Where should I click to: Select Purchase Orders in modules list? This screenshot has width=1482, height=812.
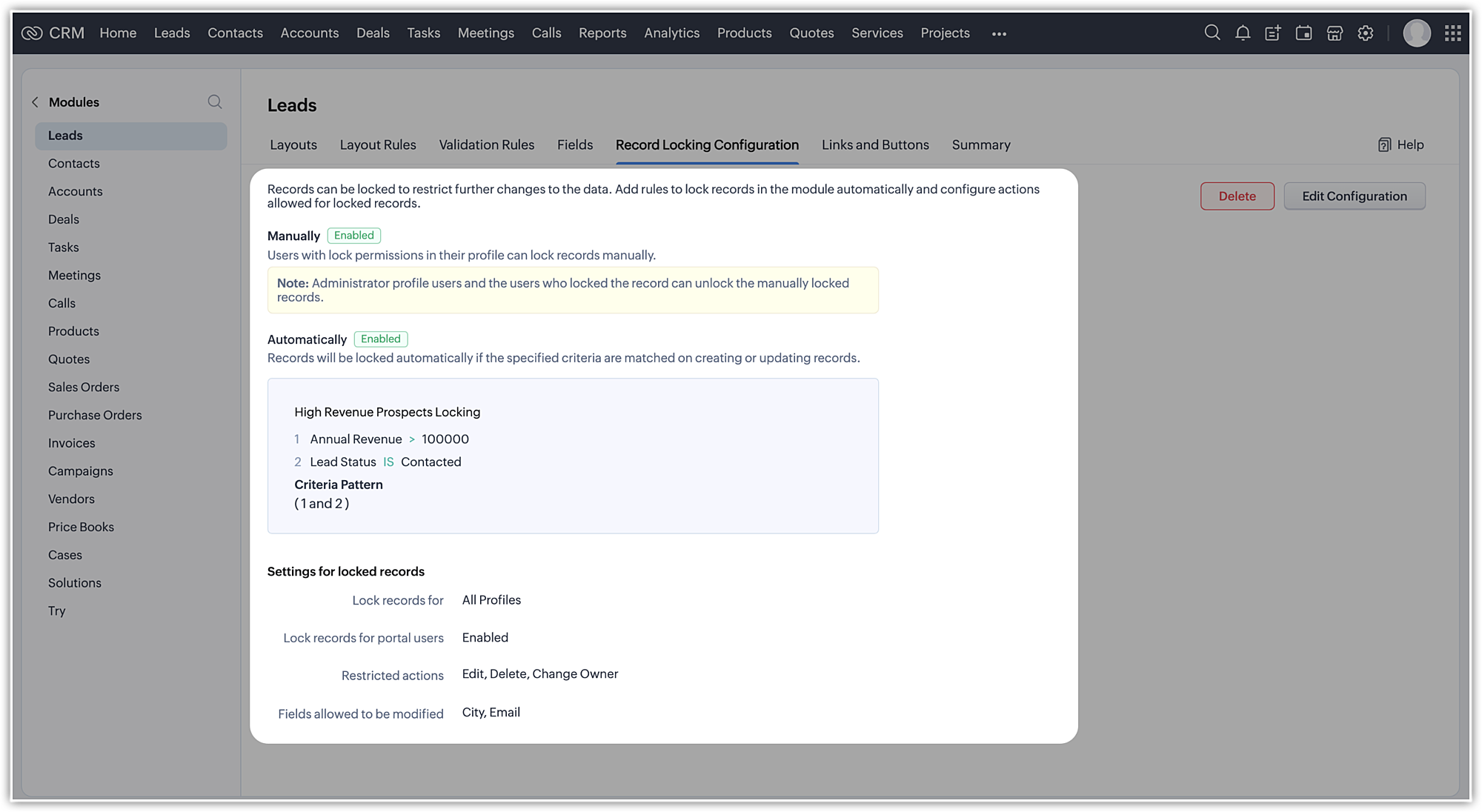tap(95, 415)
